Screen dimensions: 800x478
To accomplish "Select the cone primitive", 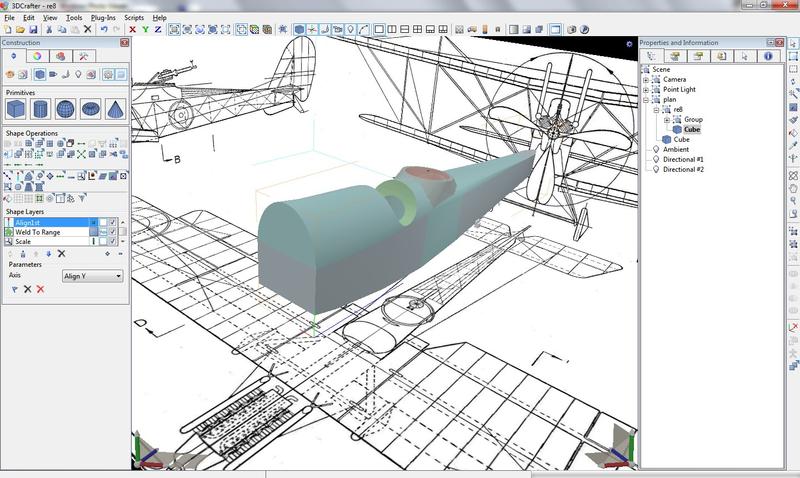I will coord(115,107).
